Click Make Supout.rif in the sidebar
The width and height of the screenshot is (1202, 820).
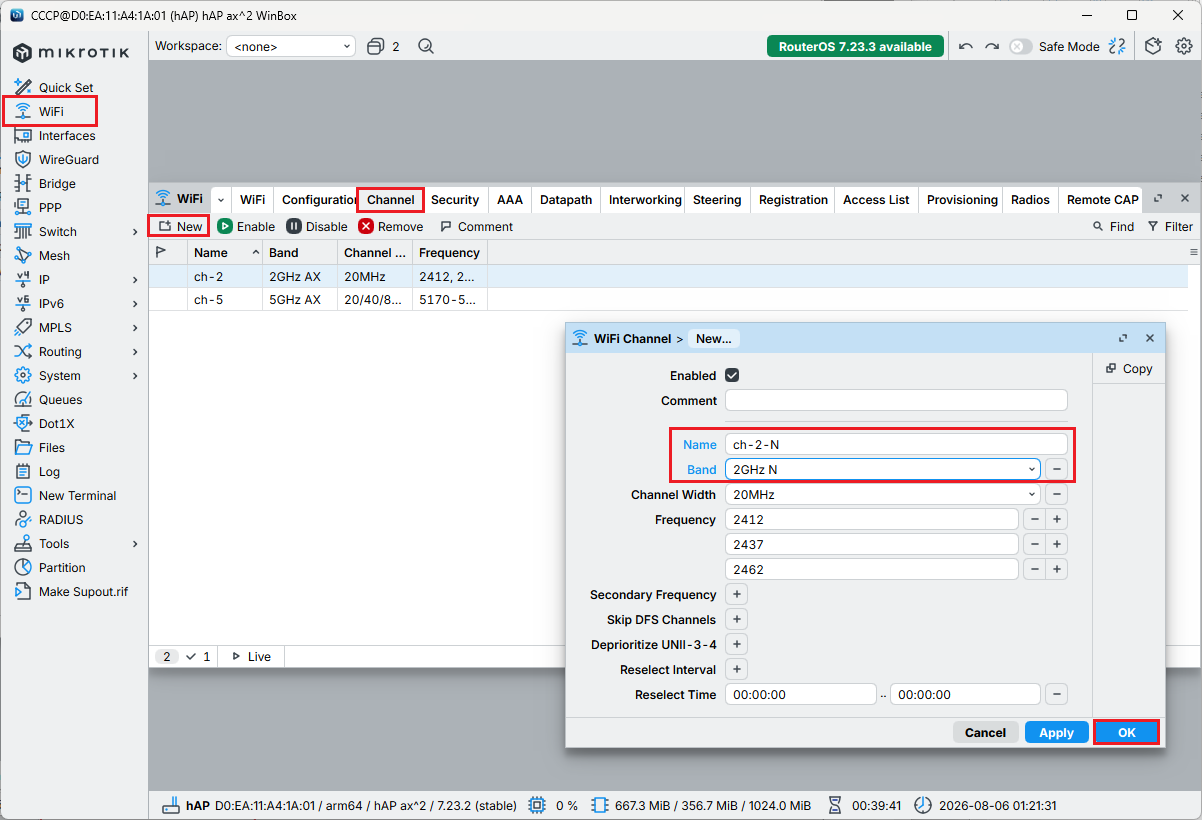coord(71,591)
